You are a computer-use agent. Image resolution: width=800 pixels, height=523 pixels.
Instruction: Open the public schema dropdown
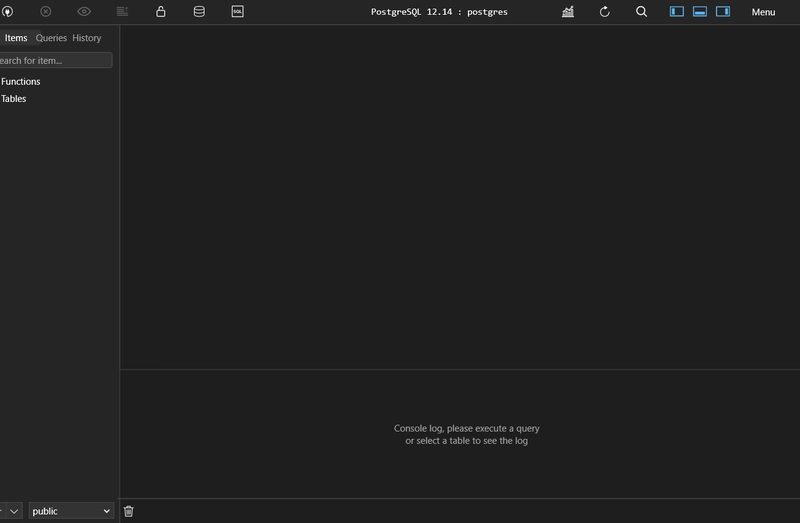click(71, 511)
